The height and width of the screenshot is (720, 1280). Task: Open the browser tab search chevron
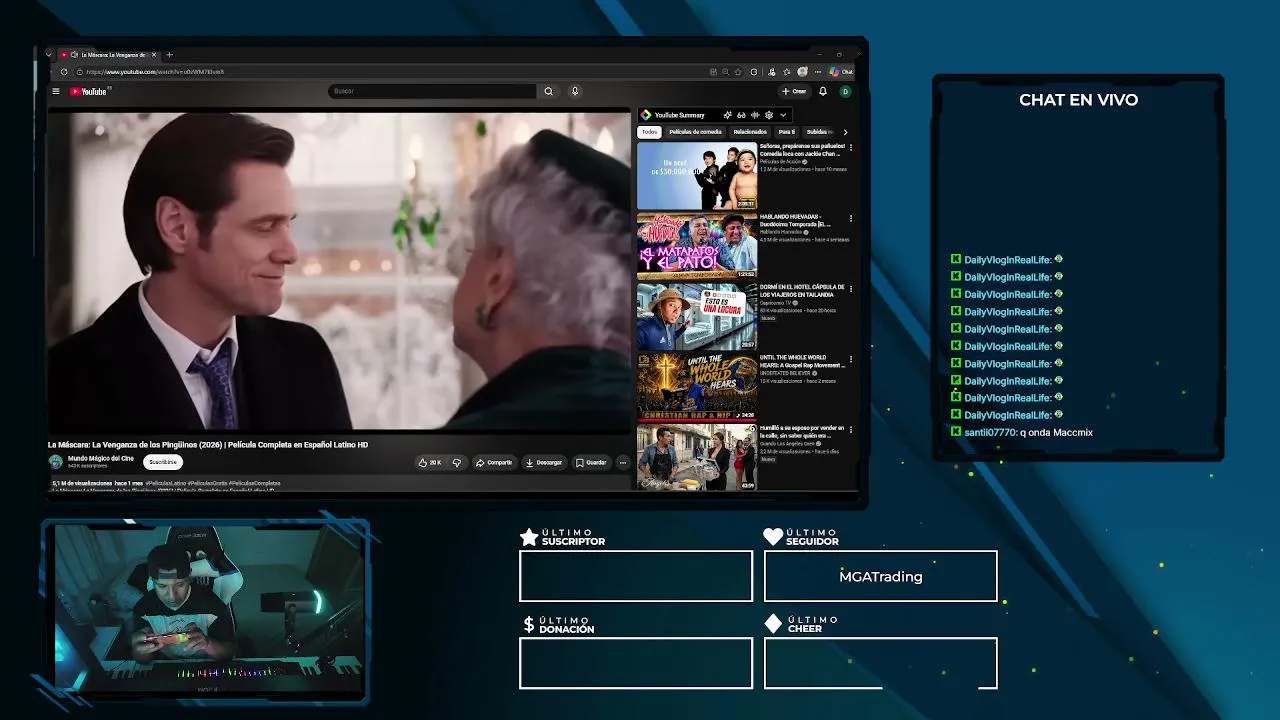click(48, 55)
